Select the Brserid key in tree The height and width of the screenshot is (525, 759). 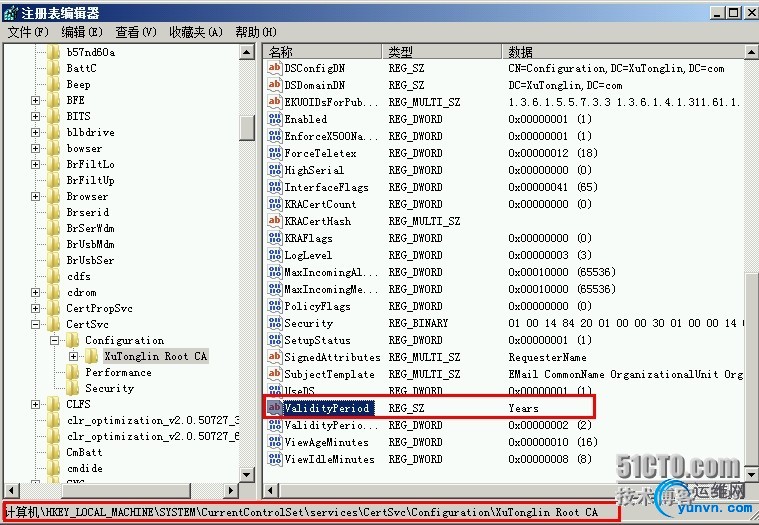point(88,212)
